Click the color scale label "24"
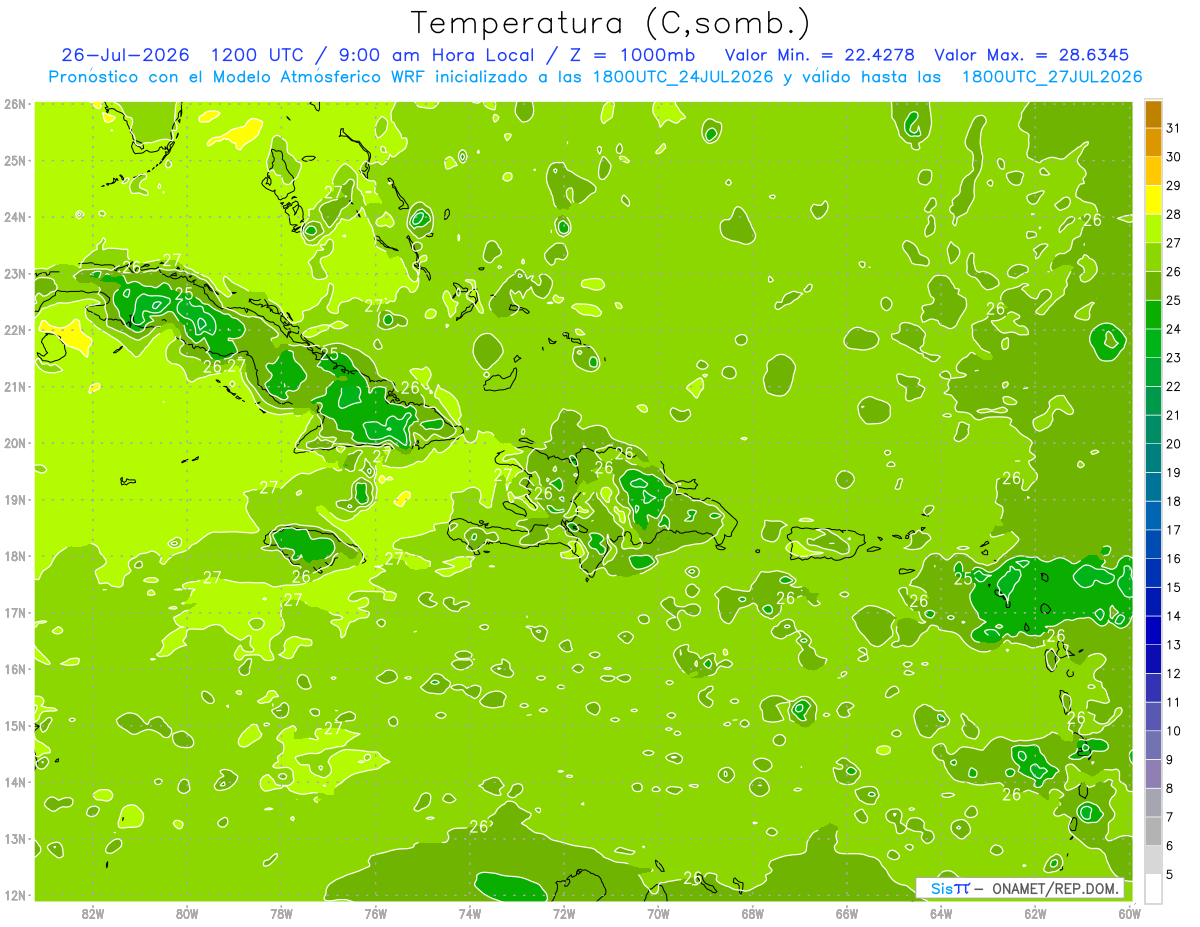This screenshot has width=1200, height=927. pyautogui.click(x=1174, y=329)
